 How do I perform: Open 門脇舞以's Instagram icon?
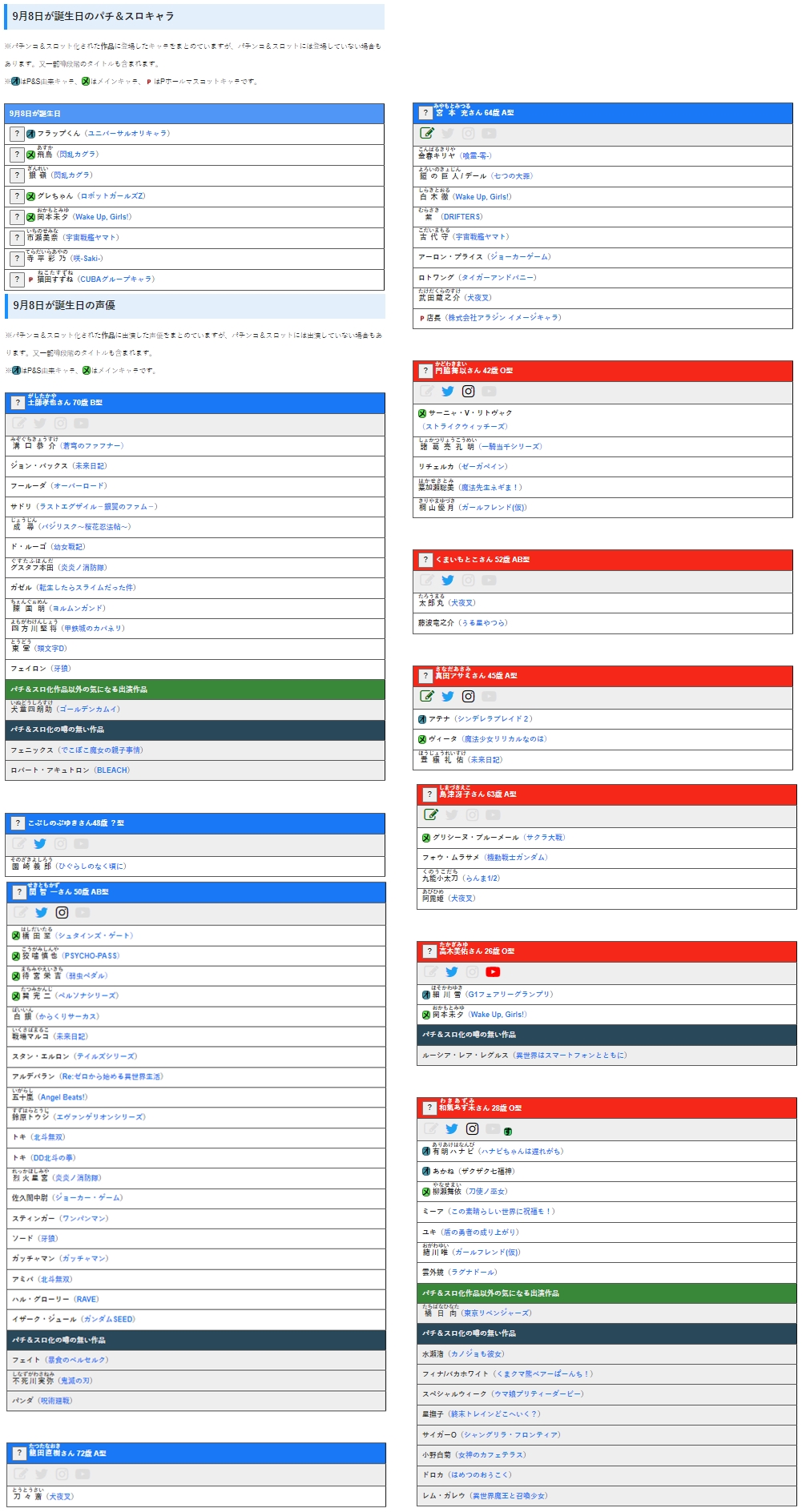pyautogui.click(x=469, y=392)
